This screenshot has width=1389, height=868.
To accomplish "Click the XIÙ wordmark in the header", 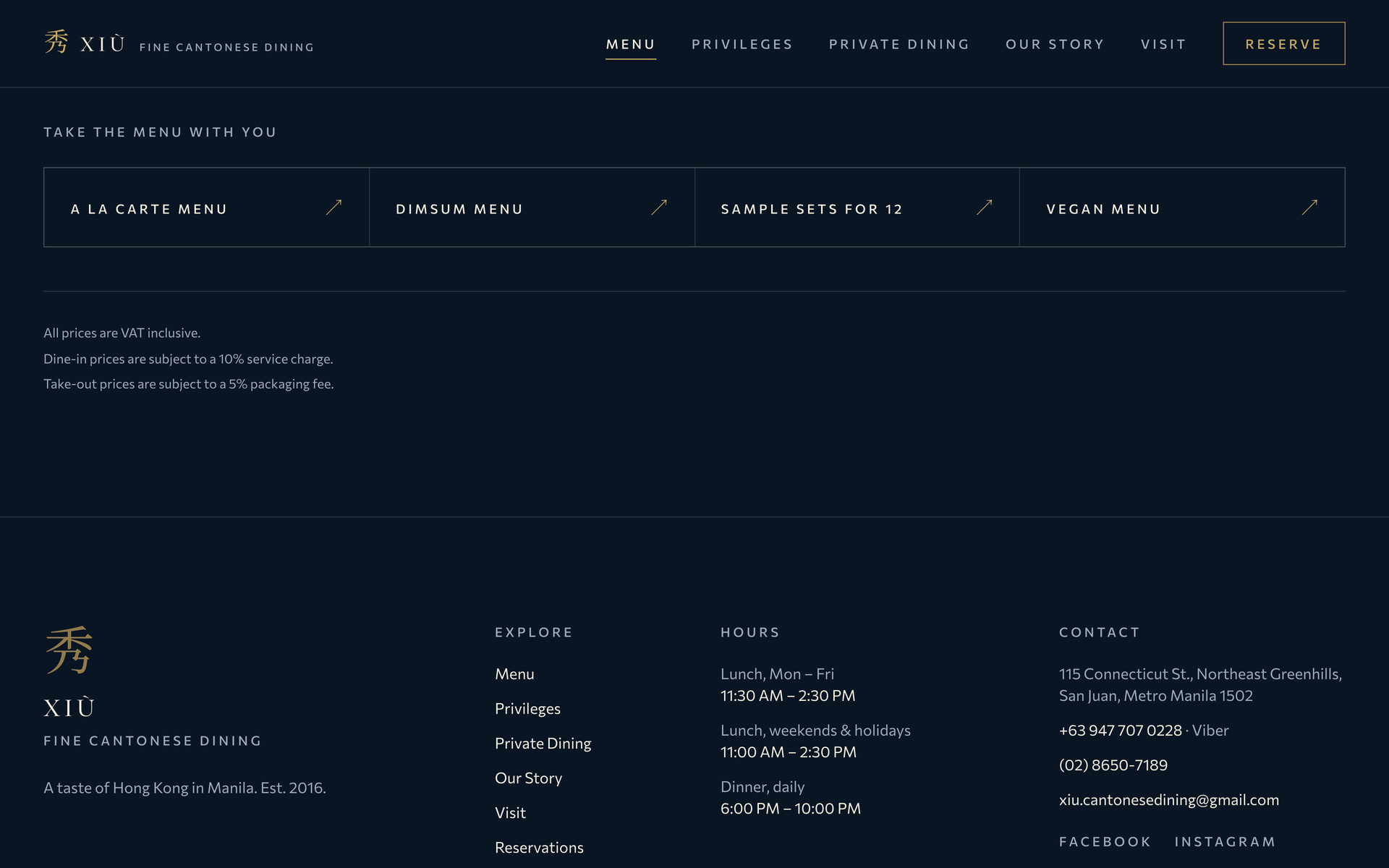I will tap(102, 44).
